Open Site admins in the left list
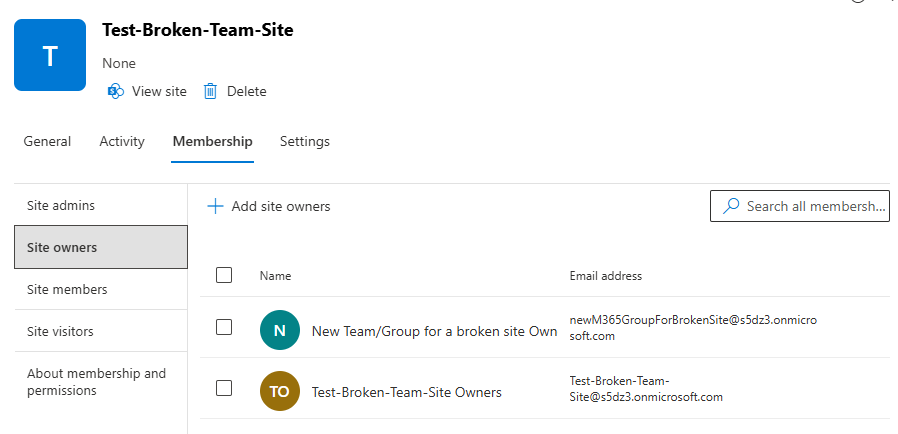This screenshot has height=434, width=898. [101, 205]
